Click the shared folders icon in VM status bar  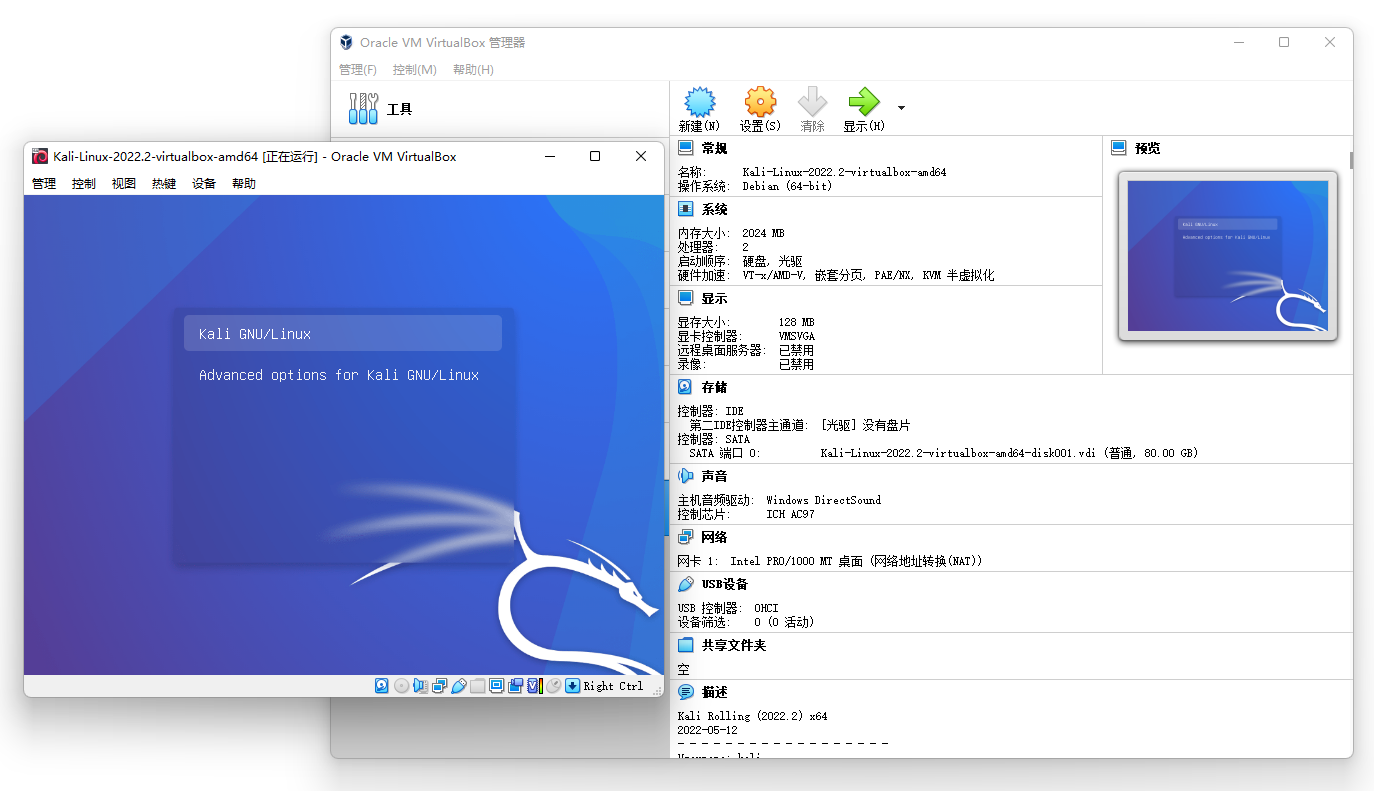pyautogui.click(x=478, y=685)
